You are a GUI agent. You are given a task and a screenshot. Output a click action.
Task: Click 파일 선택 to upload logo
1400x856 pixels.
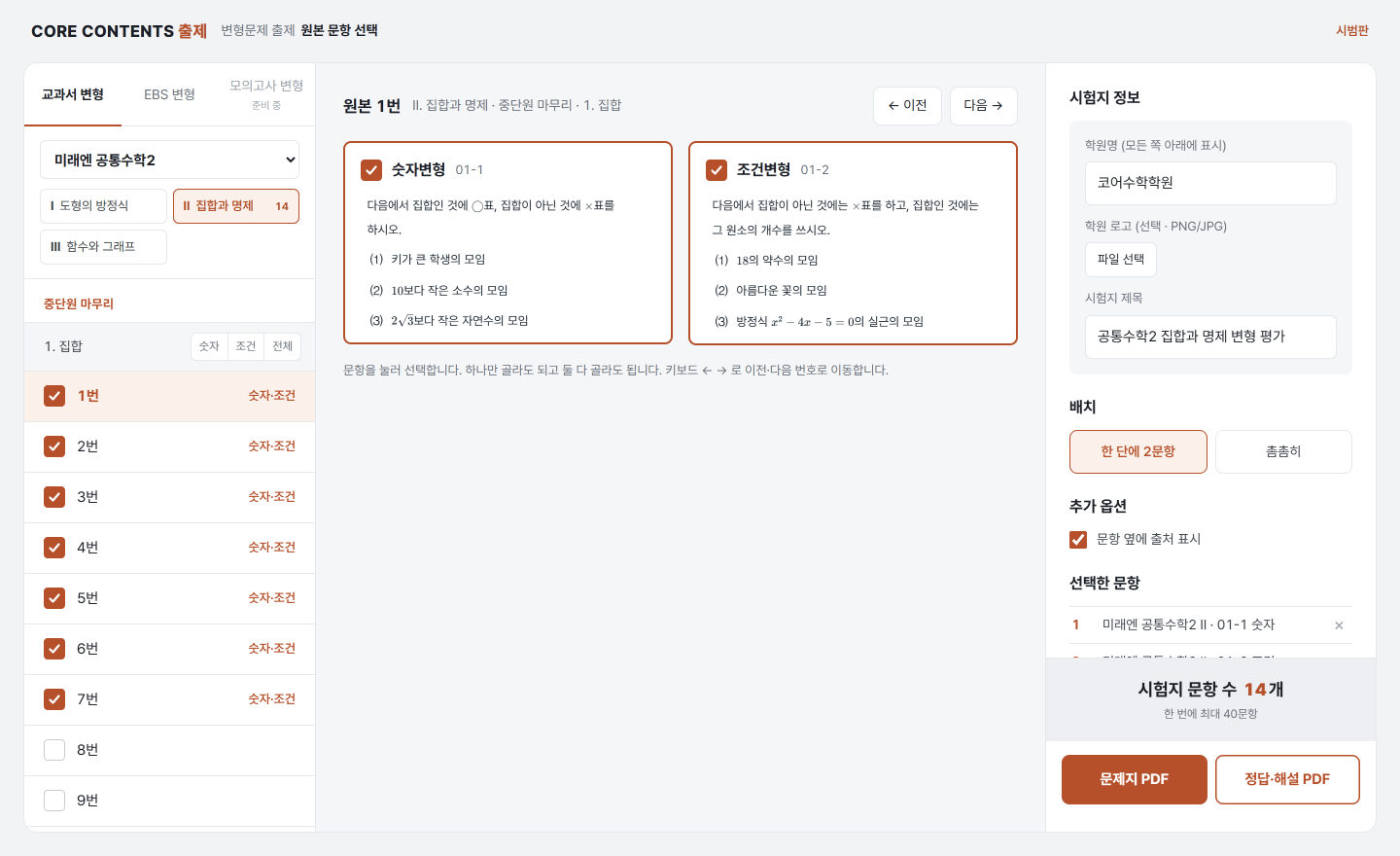coord(1121,260)
